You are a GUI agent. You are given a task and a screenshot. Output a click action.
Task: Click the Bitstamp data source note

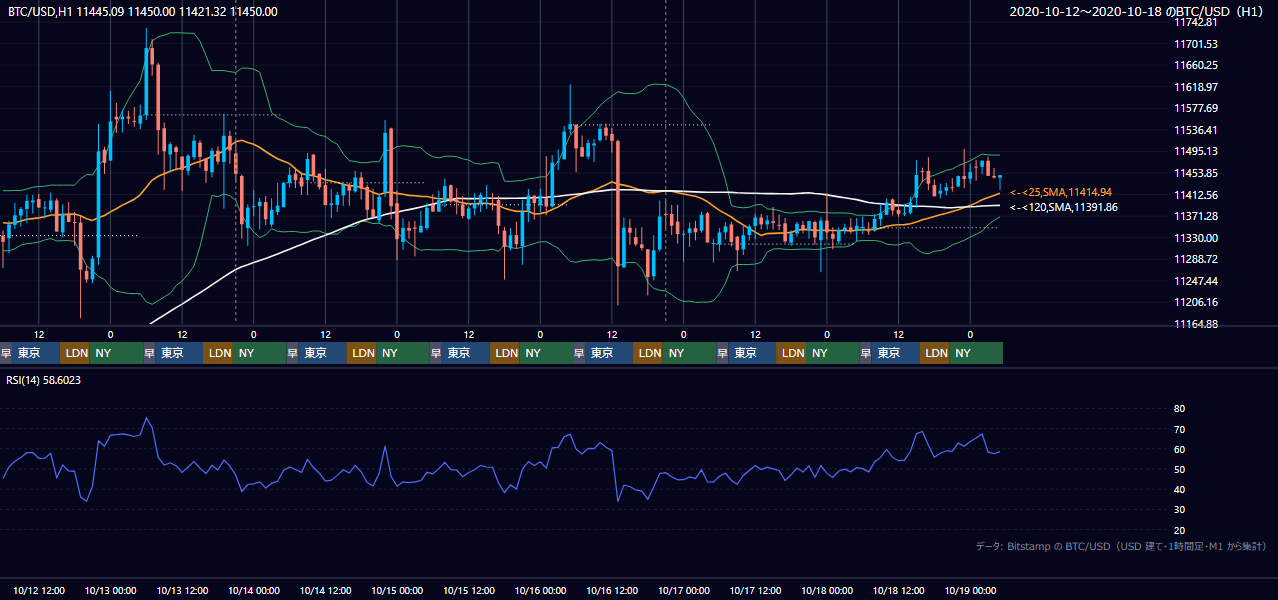(x=1121, y=546)
